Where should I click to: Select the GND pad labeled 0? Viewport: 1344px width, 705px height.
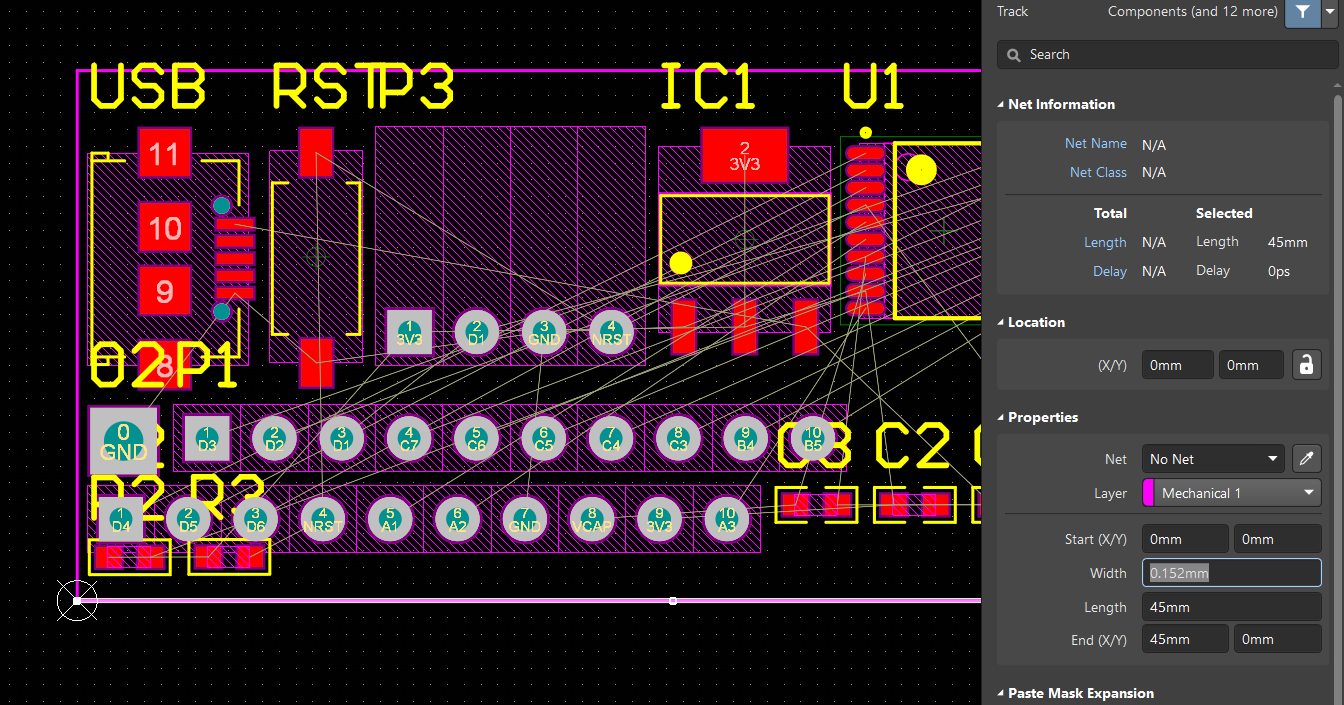click(x=123, y=438)
